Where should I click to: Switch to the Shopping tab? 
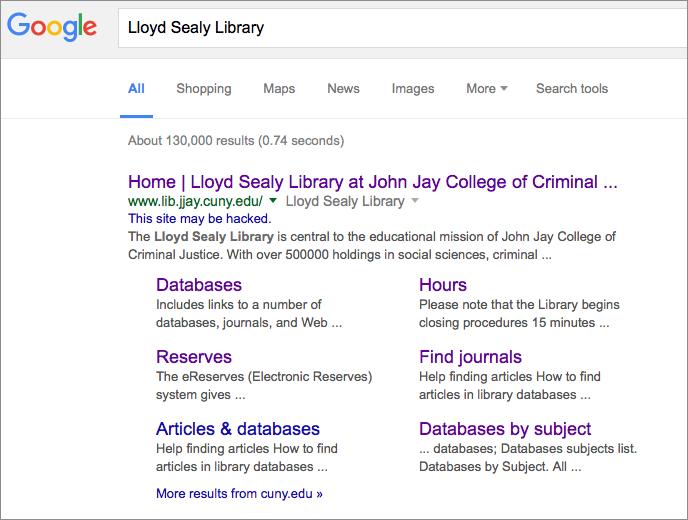[x=204, y=89]
